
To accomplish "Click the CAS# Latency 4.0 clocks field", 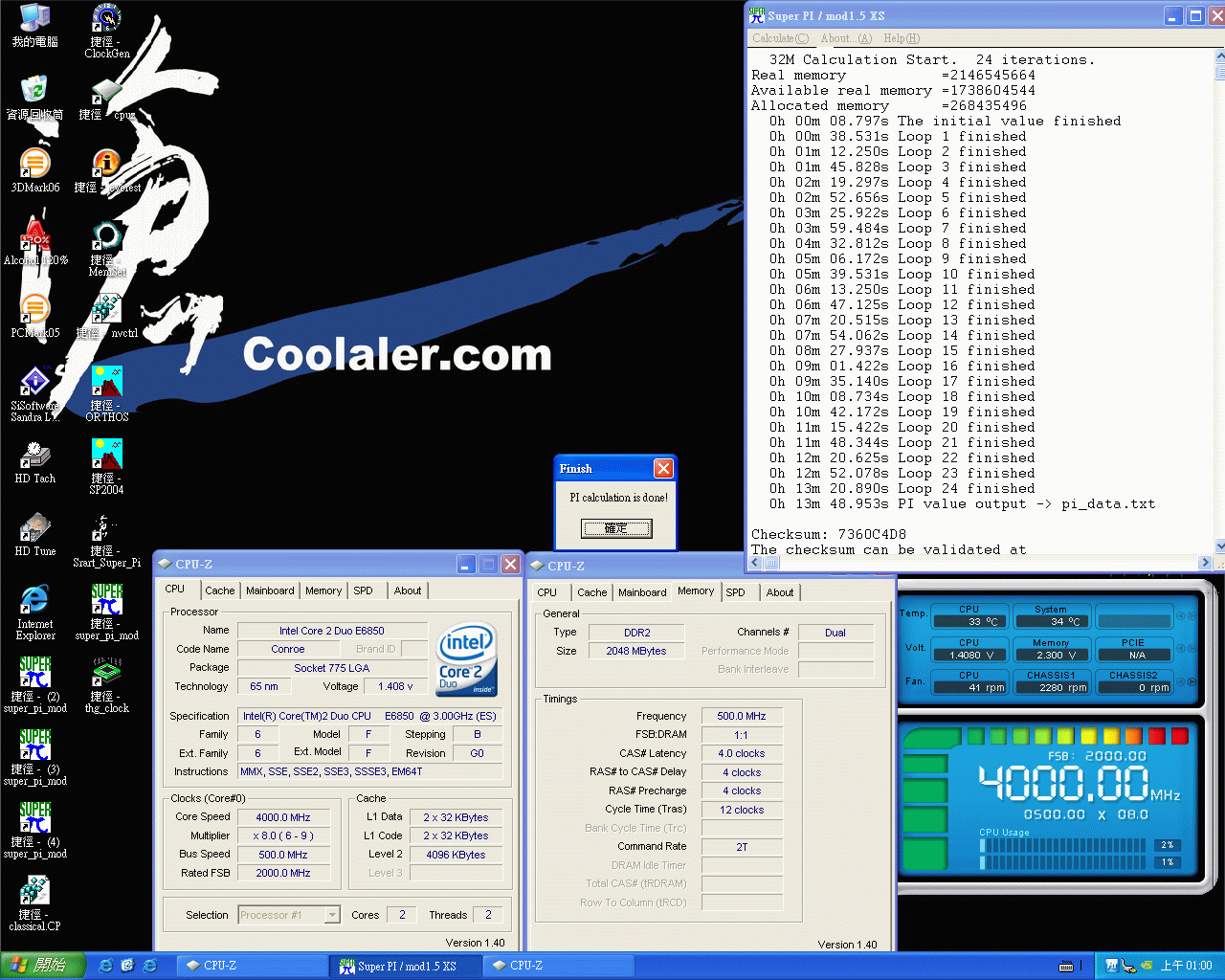I will tap(742, 753).
